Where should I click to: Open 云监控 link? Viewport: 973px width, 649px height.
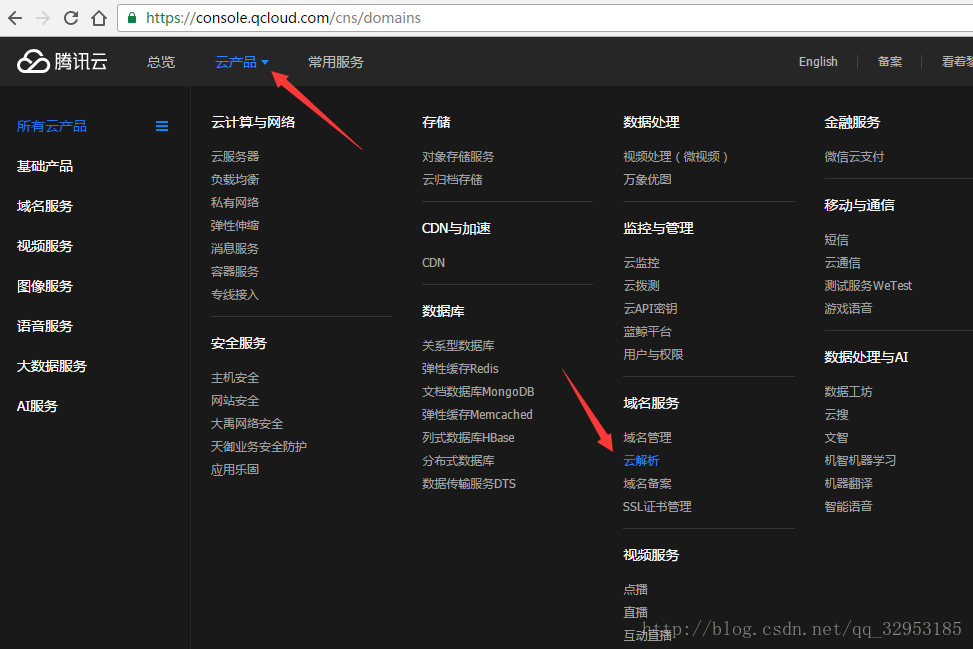coord(641,262)
